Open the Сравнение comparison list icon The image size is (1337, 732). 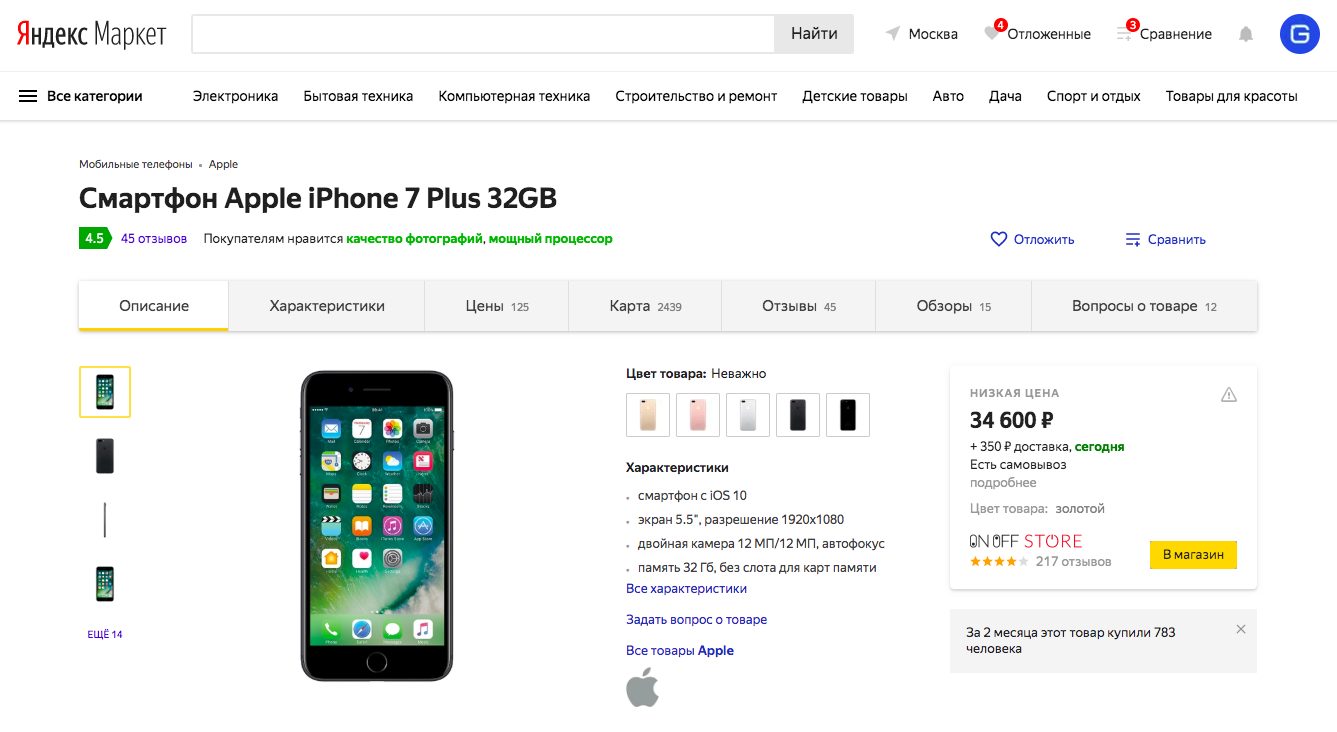coord(1124,33)
